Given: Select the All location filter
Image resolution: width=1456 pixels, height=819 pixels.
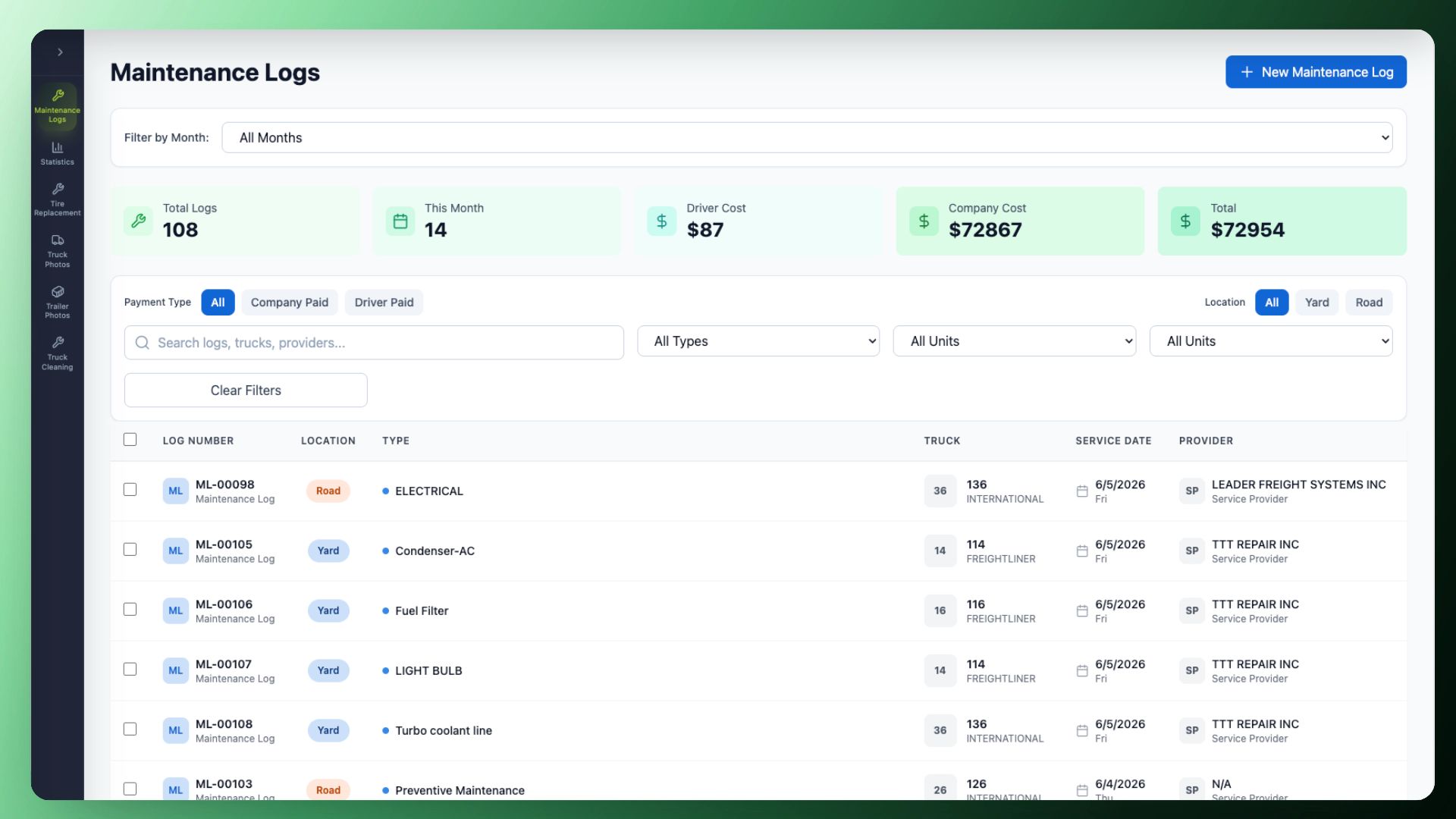Looking at the screenshot, I should [x=1272, y=302].
